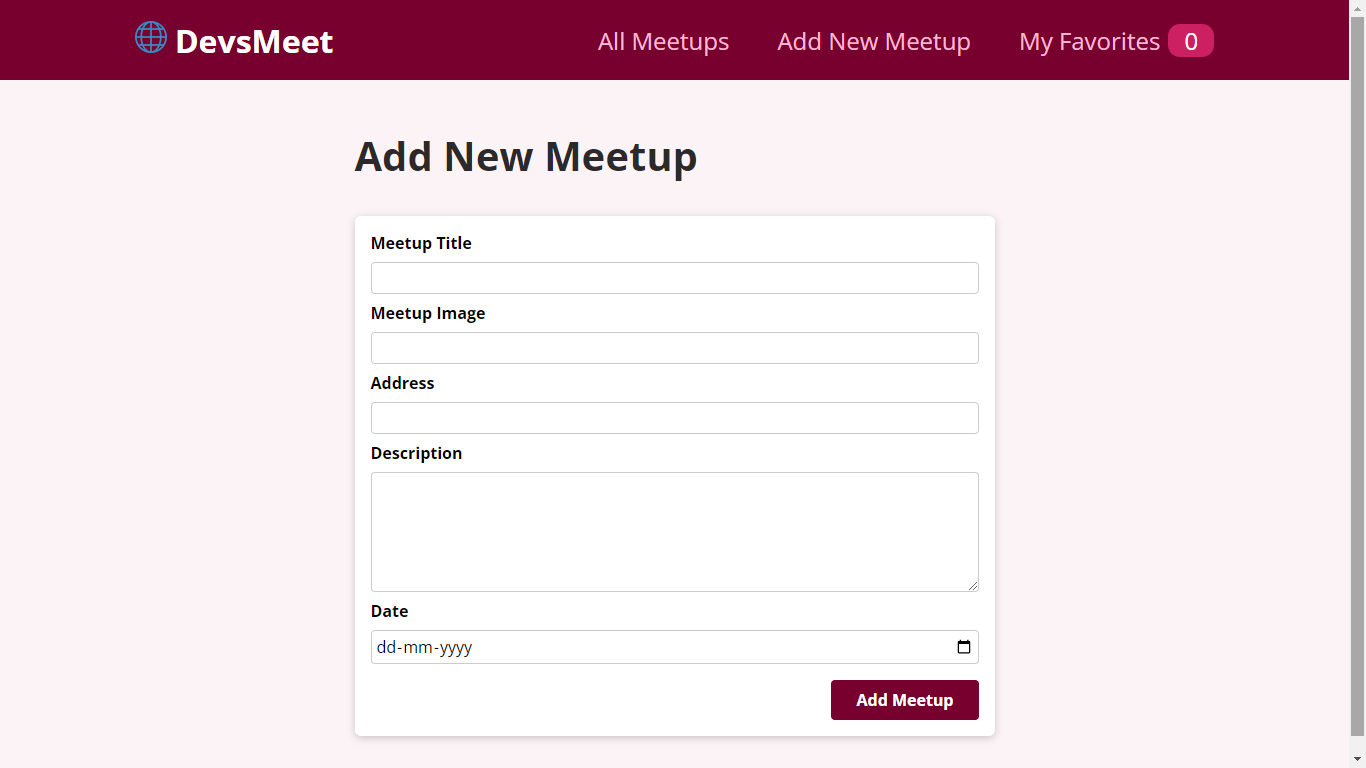Click the scrollbar up arrow
This screenshot has height=768, width=1366.
[x=1358, y=7]
